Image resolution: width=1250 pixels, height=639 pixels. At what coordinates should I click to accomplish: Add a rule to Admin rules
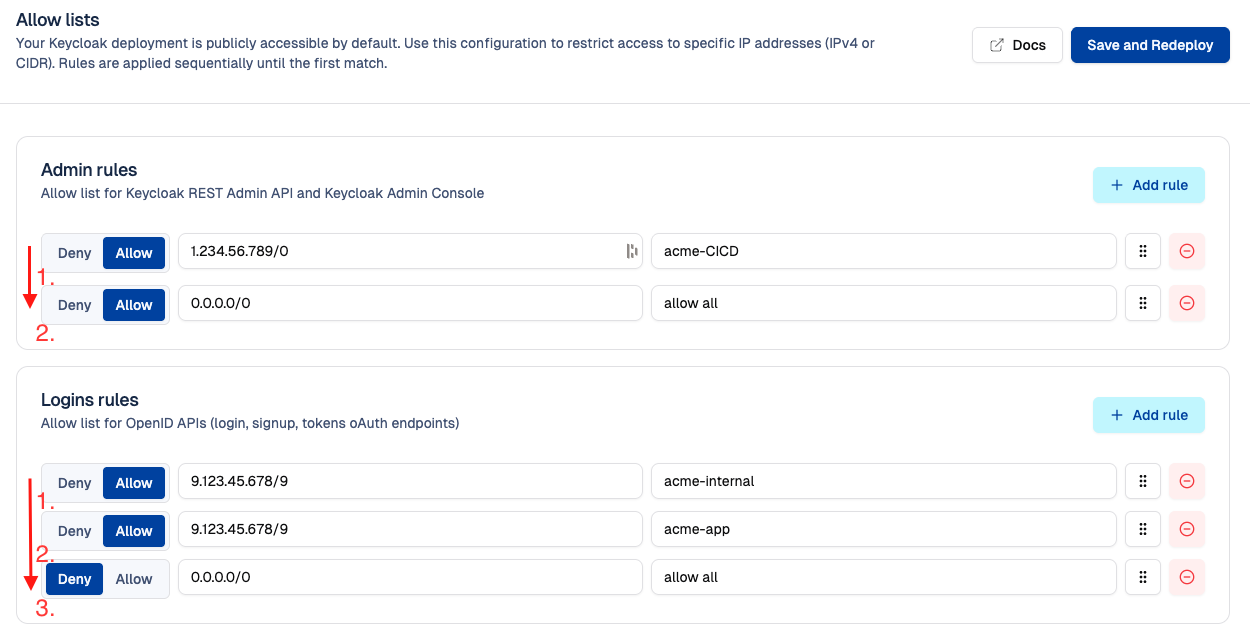(1148, 185)
